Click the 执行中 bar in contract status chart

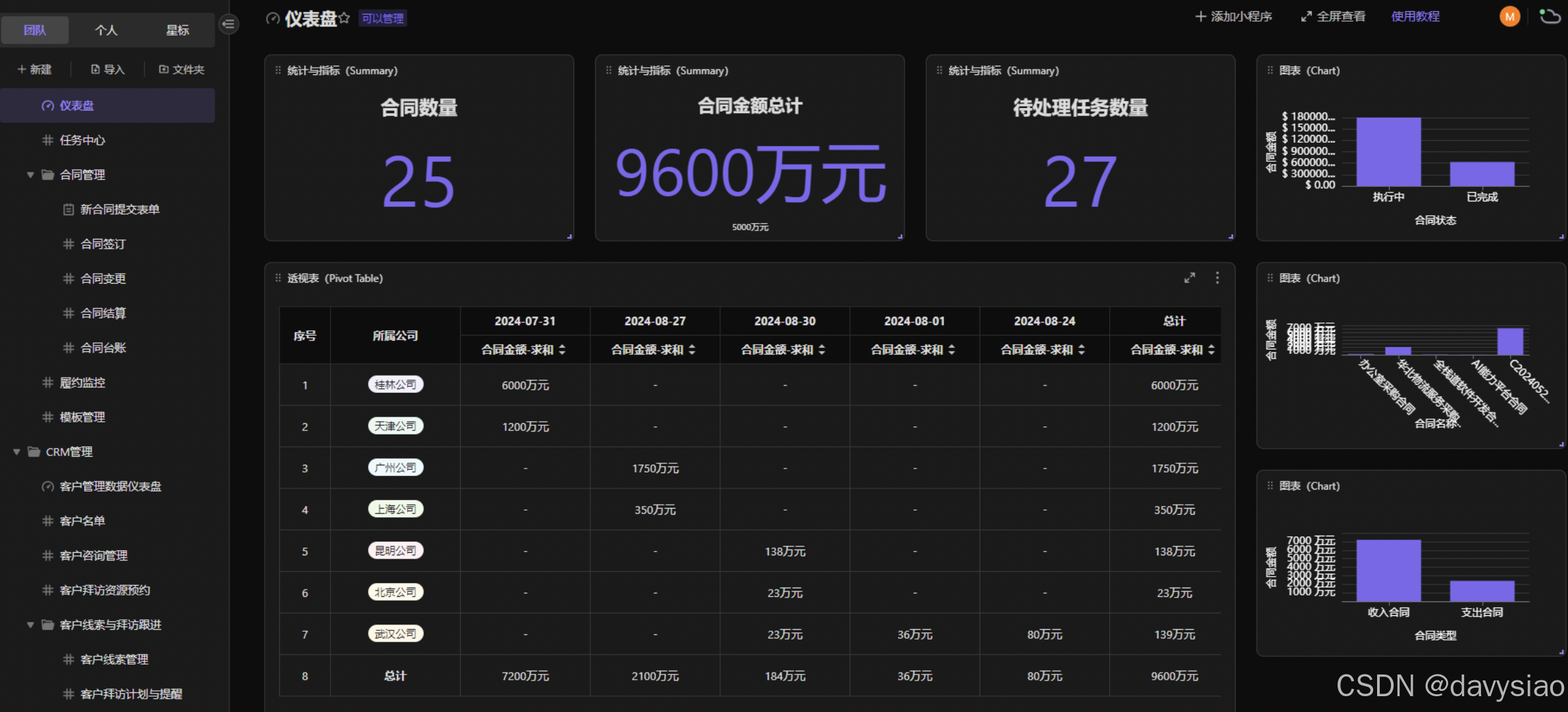tap(1388, 152)
